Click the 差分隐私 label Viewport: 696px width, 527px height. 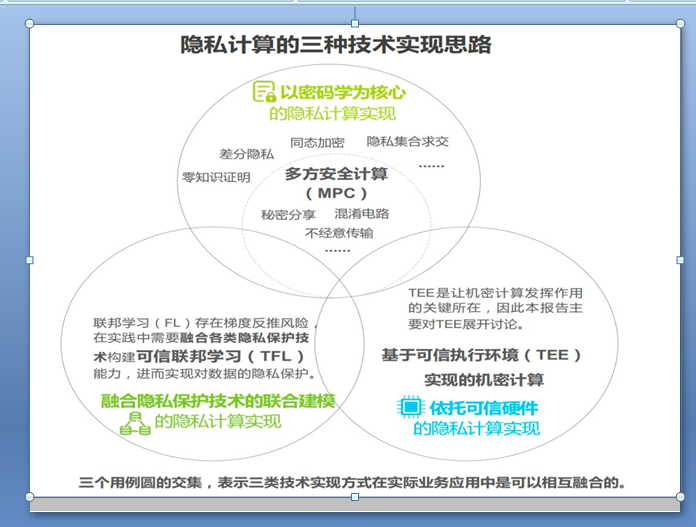(246, 154)
